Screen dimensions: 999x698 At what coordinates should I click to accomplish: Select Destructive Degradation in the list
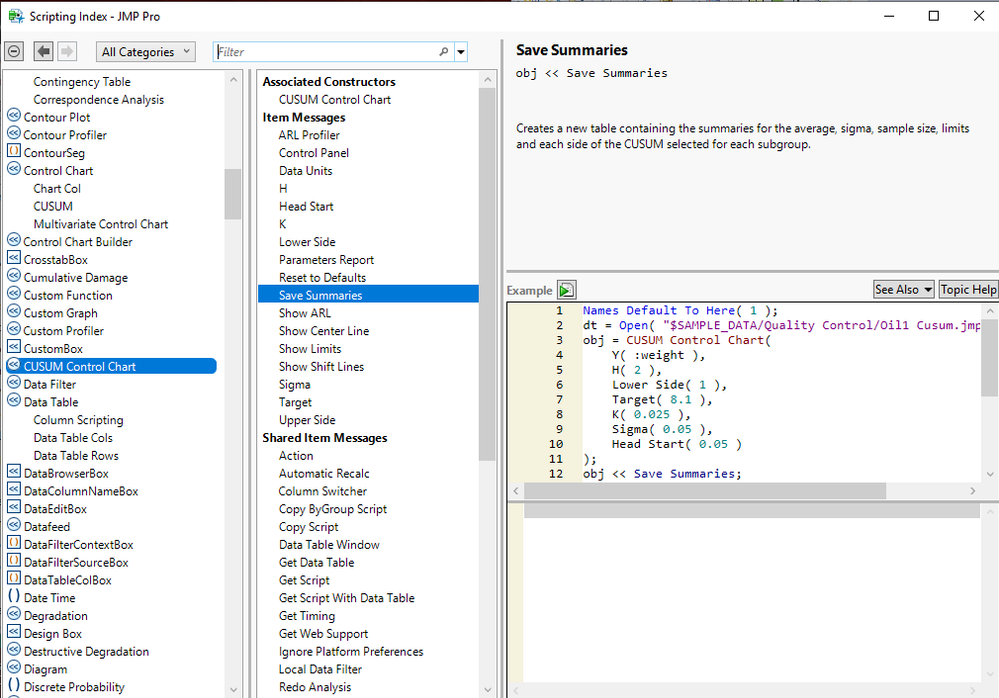tap(86, 652)
